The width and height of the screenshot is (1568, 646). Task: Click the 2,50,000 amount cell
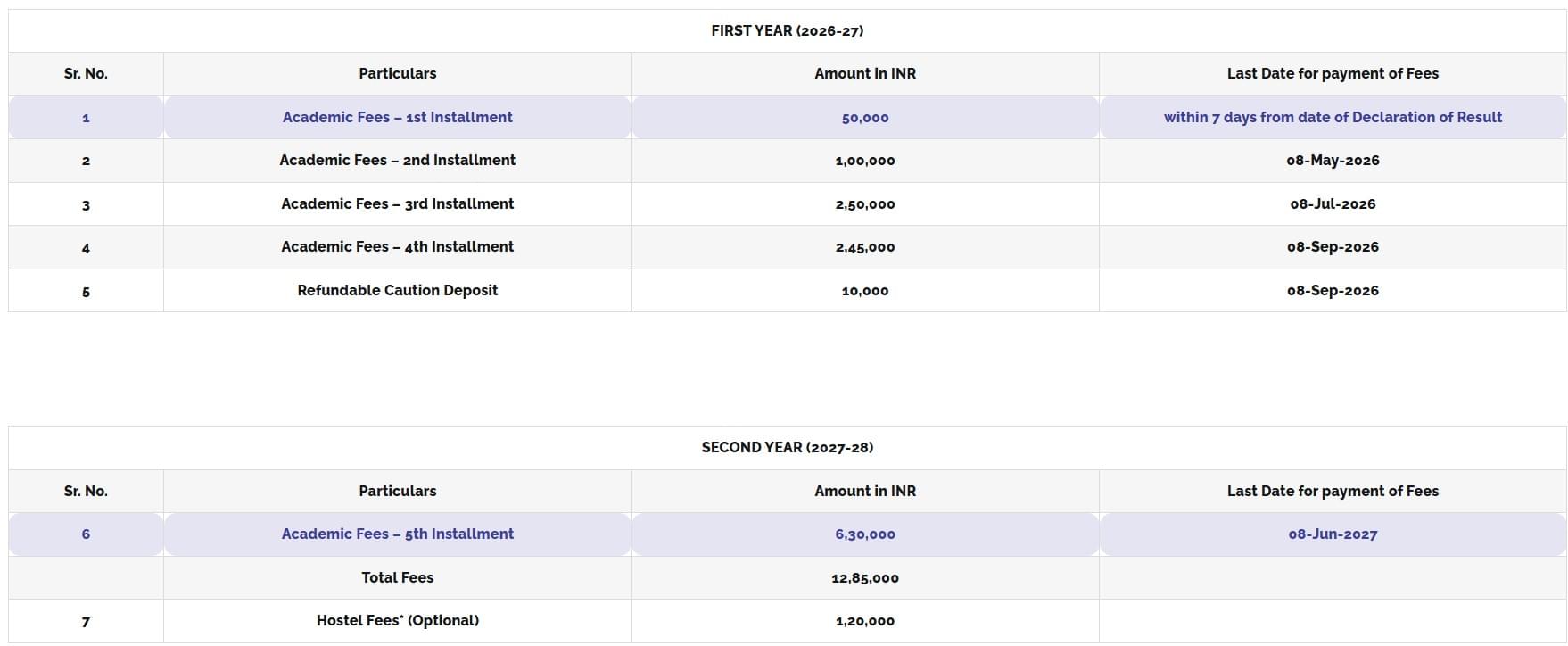point(864,204)
